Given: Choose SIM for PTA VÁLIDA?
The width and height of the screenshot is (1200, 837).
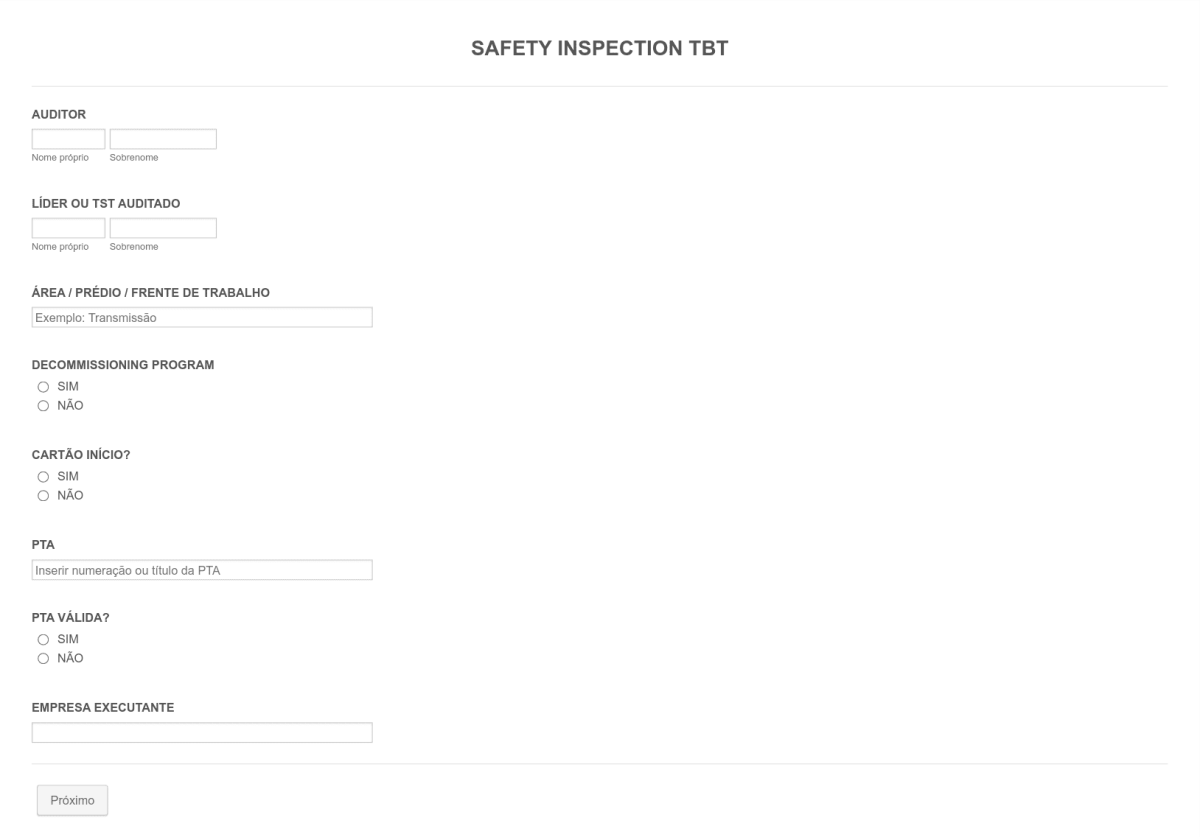Looking at the screenshot, I should coord(42,638).
